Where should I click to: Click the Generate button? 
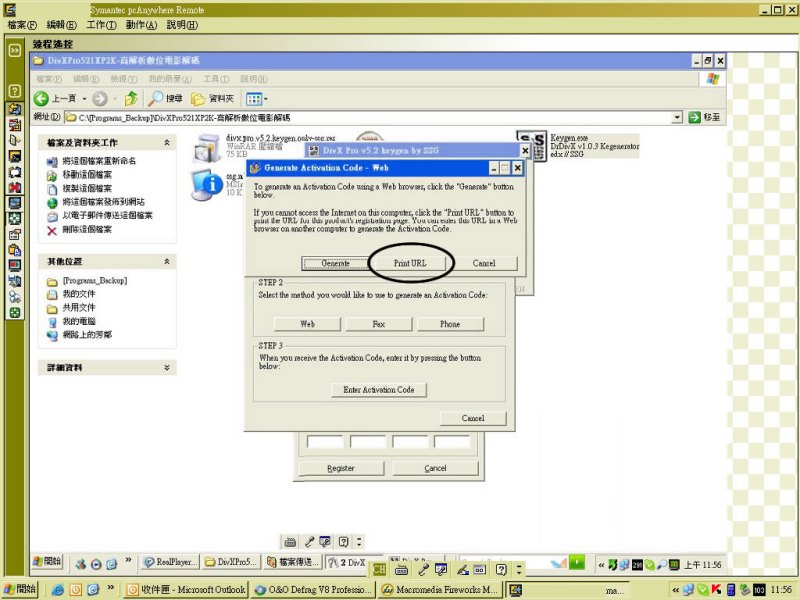point(335,263)
